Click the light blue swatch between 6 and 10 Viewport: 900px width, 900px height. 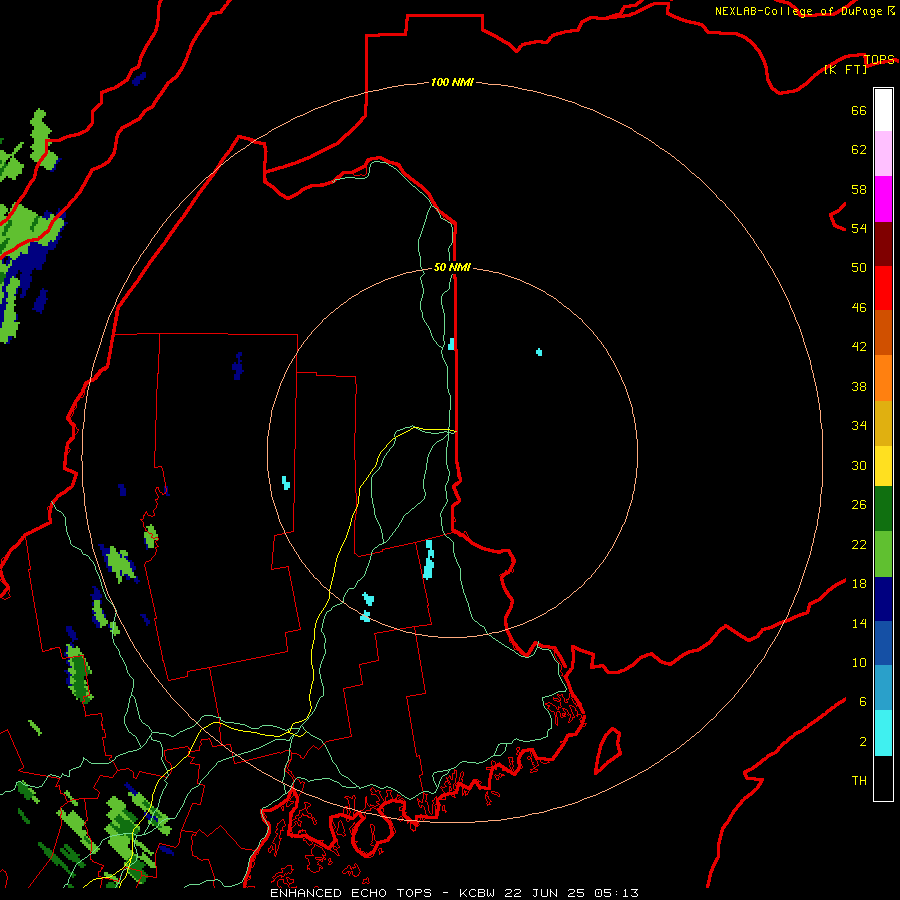(x=883, y=688)
